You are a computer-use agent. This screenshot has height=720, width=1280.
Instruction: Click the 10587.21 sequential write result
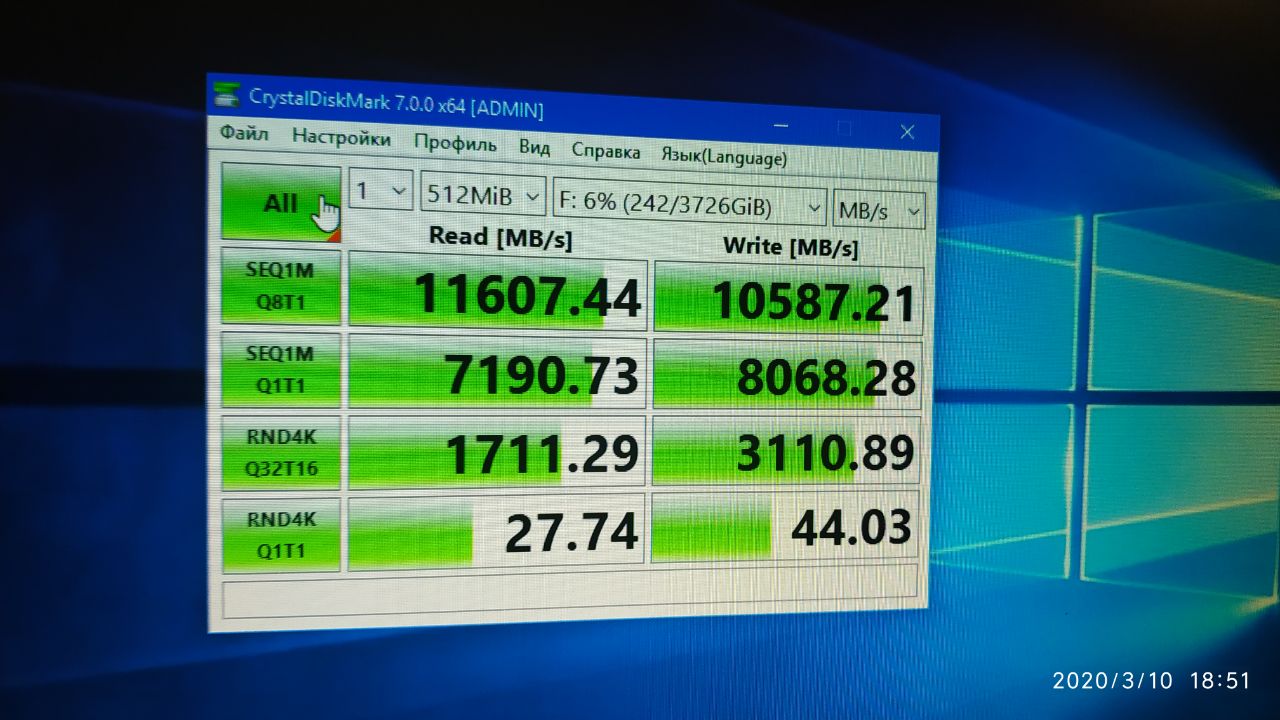coord(789,299)
